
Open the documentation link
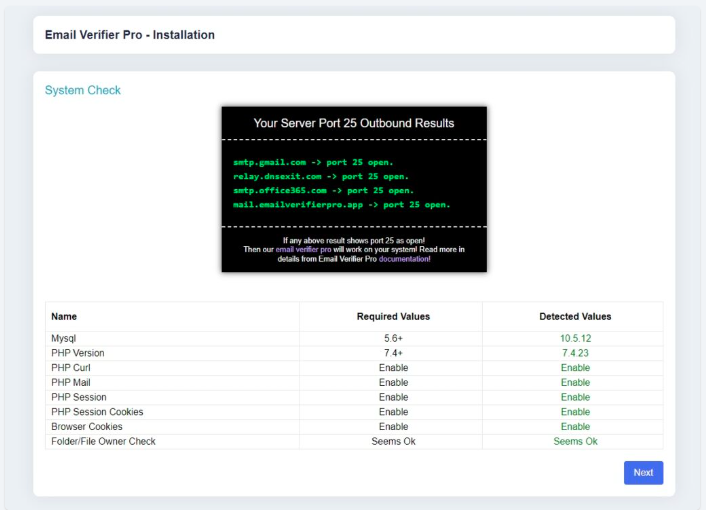pos(404,259)
